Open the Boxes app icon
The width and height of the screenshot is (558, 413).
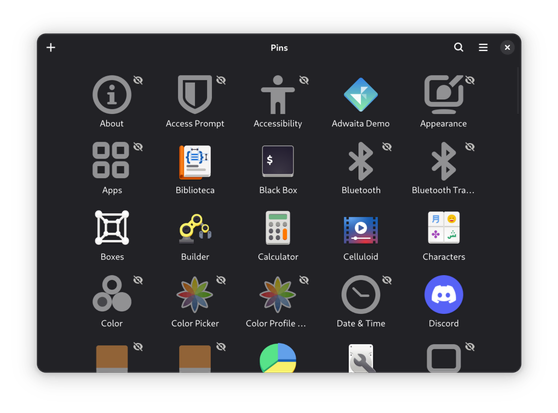(x=112, y=227)
